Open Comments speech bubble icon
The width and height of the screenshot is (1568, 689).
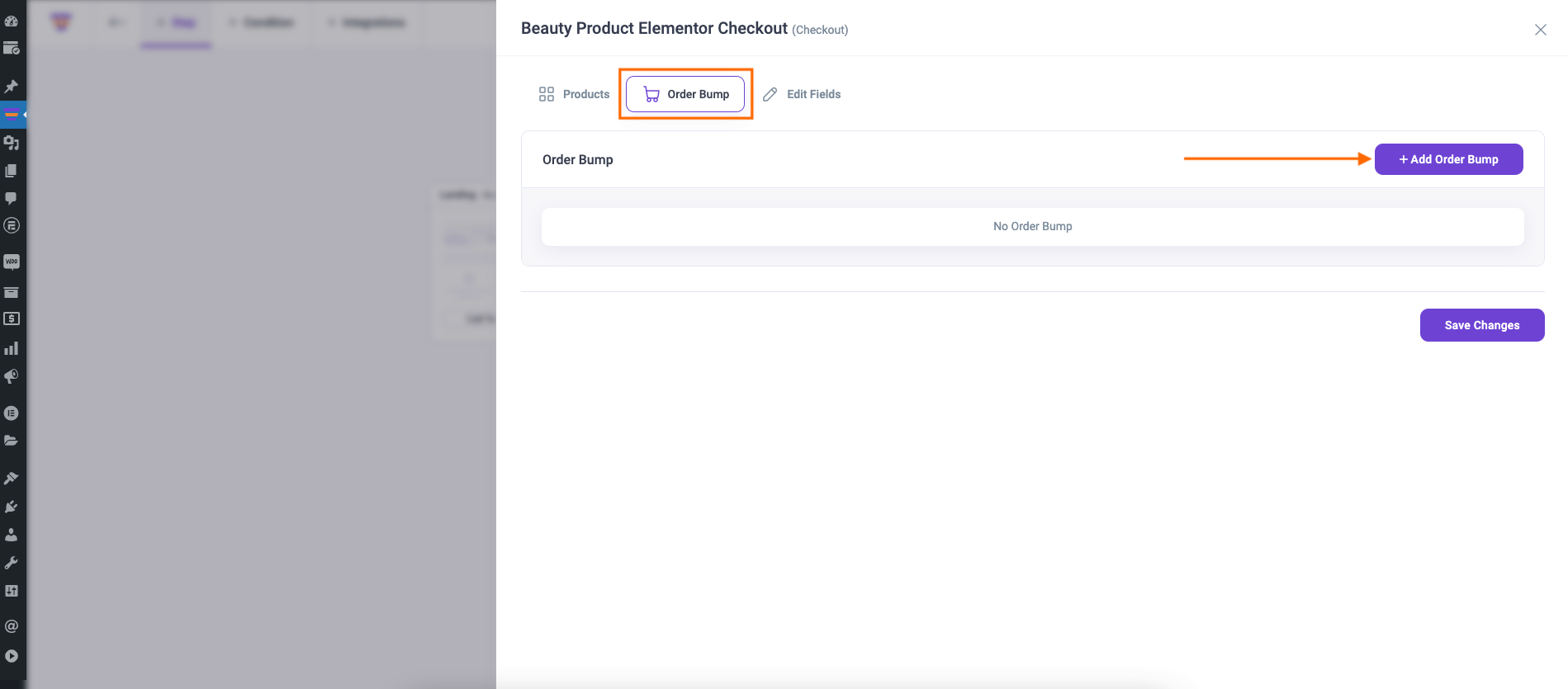[x=12, y=198]
